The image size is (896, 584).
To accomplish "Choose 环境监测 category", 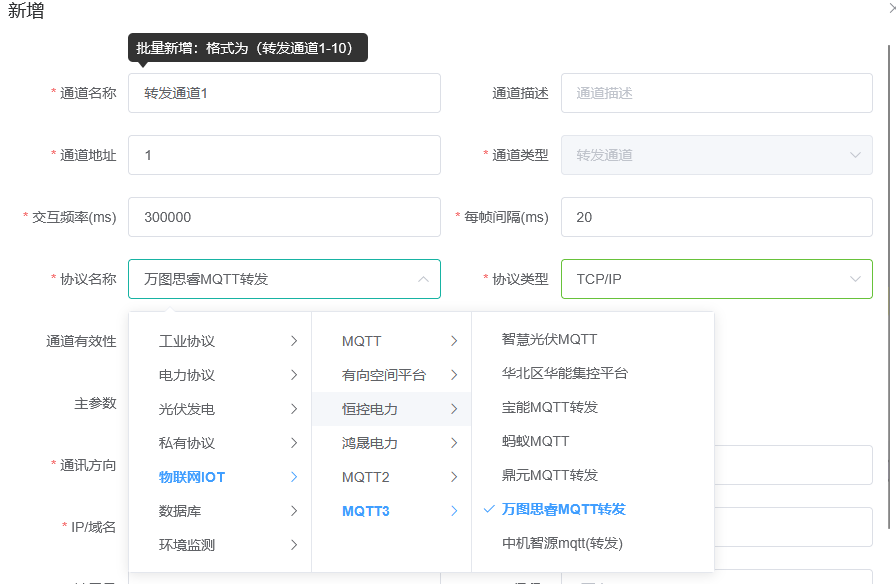I will point(187,545).
